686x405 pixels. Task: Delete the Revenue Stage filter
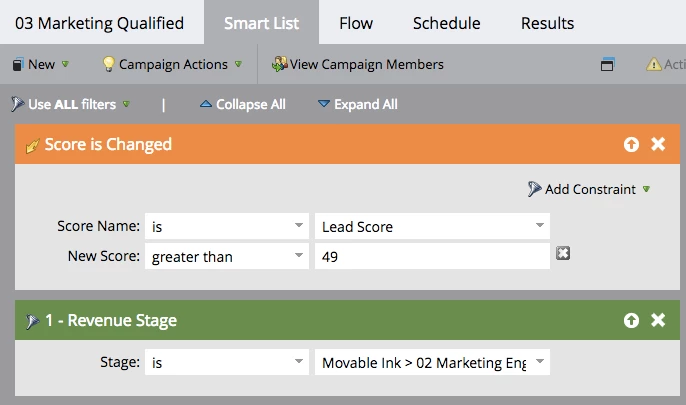[x=658, y=321]
